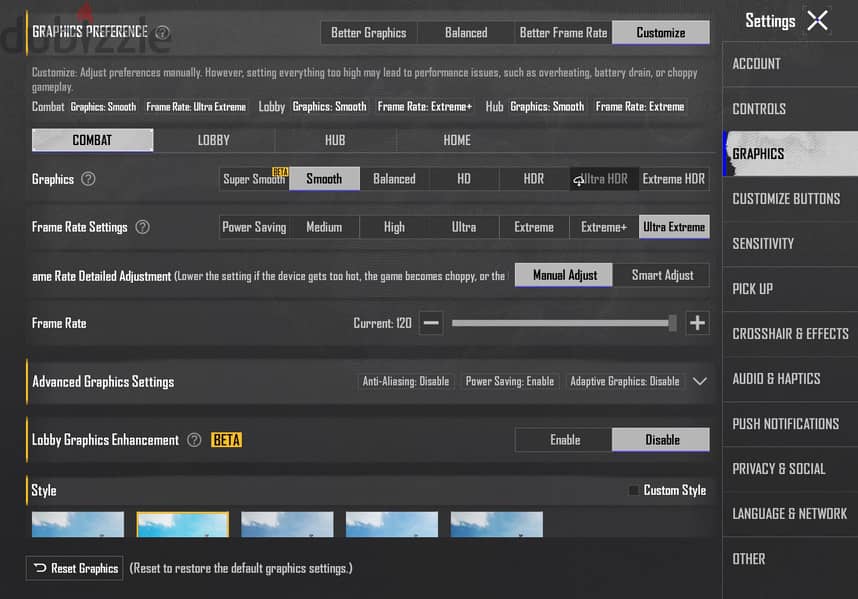
Task: Choose Ultra Extreme frame rate
Action: 674,227
